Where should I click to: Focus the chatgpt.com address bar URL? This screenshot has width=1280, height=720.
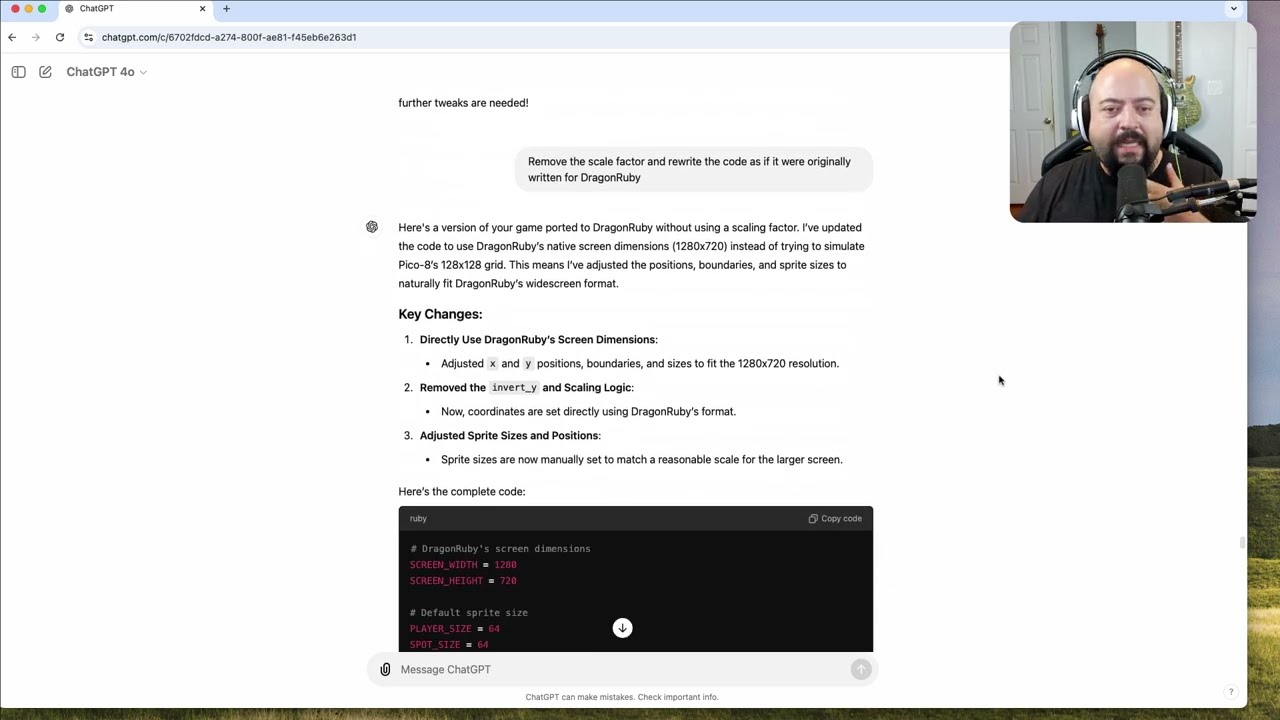click(x=229, y=37)
